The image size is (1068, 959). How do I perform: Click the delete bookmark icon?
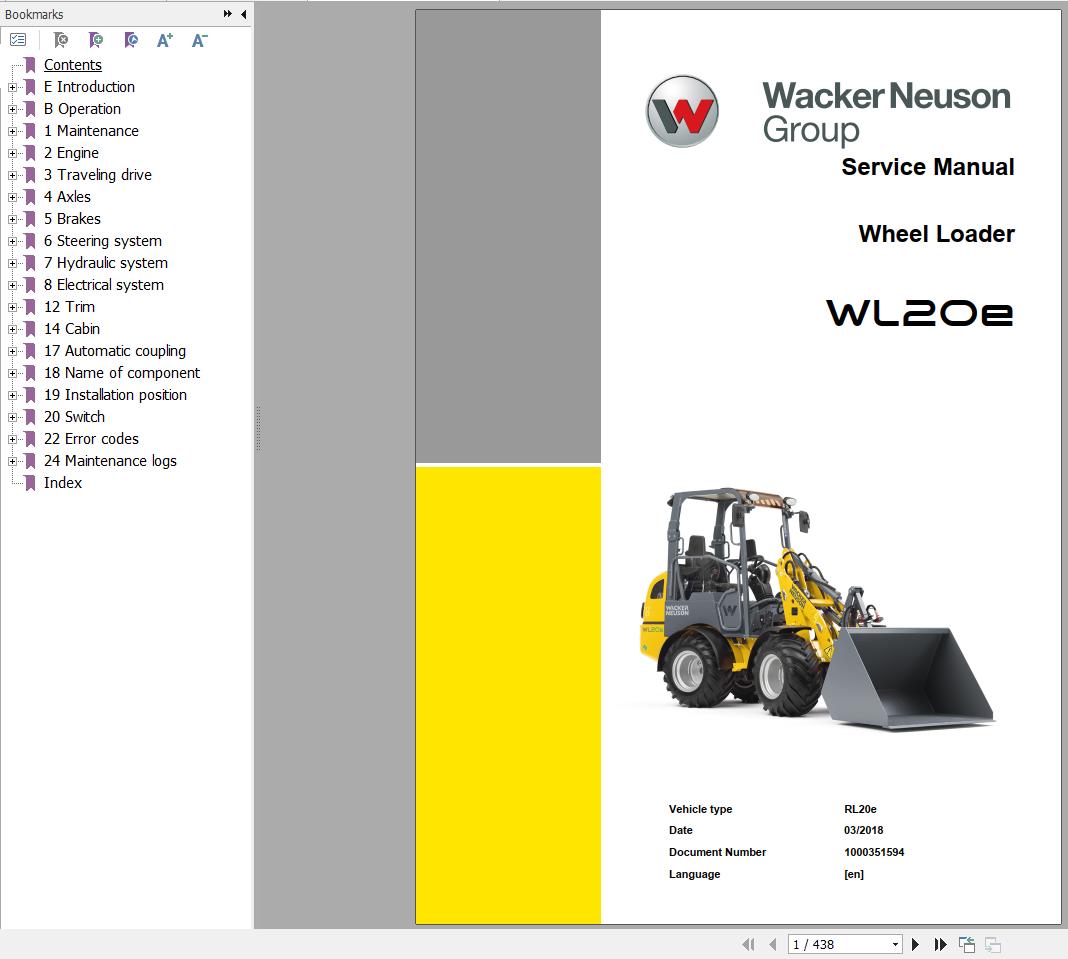tap(61, 40)
